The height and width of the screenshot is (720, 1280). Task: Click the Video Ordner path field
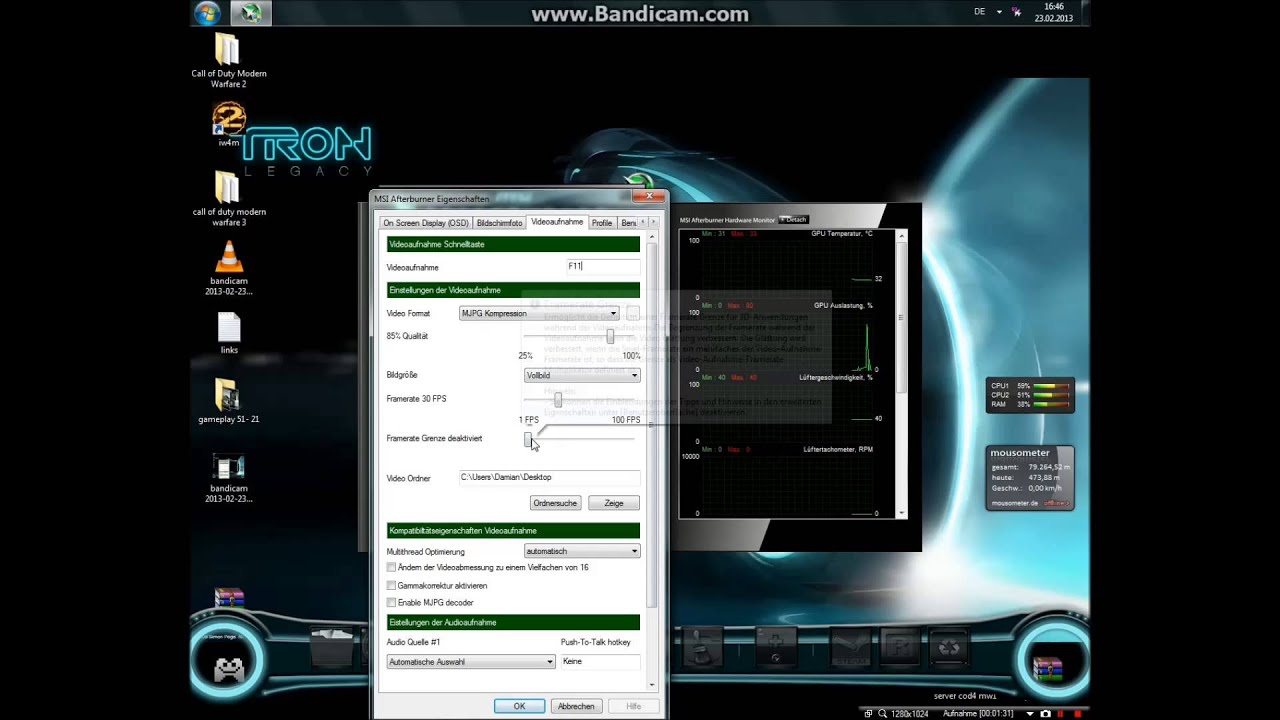(549, 477)
